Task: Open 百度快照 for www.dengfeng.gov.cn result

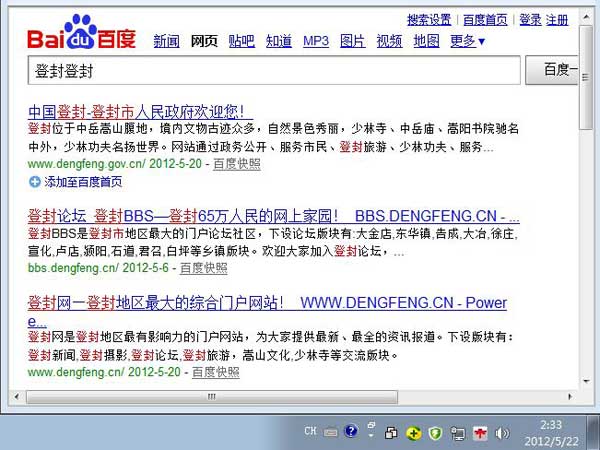Action: [237, 164]
